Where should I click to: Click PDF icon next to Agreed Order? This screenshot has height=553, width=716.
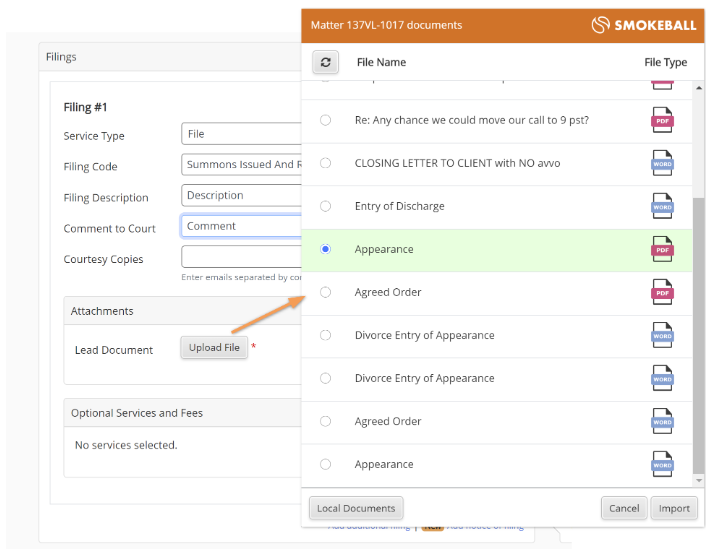pos(662,292)
